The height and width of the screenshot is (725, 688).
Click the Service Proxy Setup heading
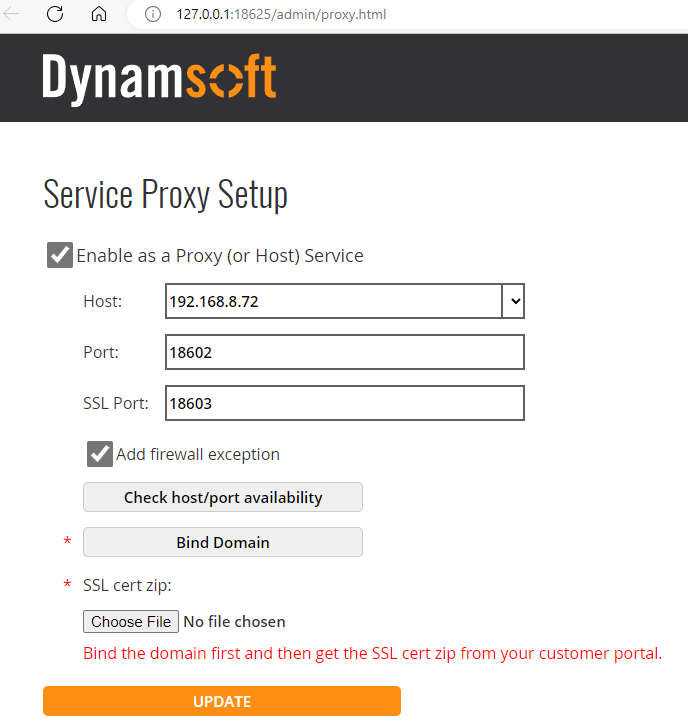pos(166,194)
